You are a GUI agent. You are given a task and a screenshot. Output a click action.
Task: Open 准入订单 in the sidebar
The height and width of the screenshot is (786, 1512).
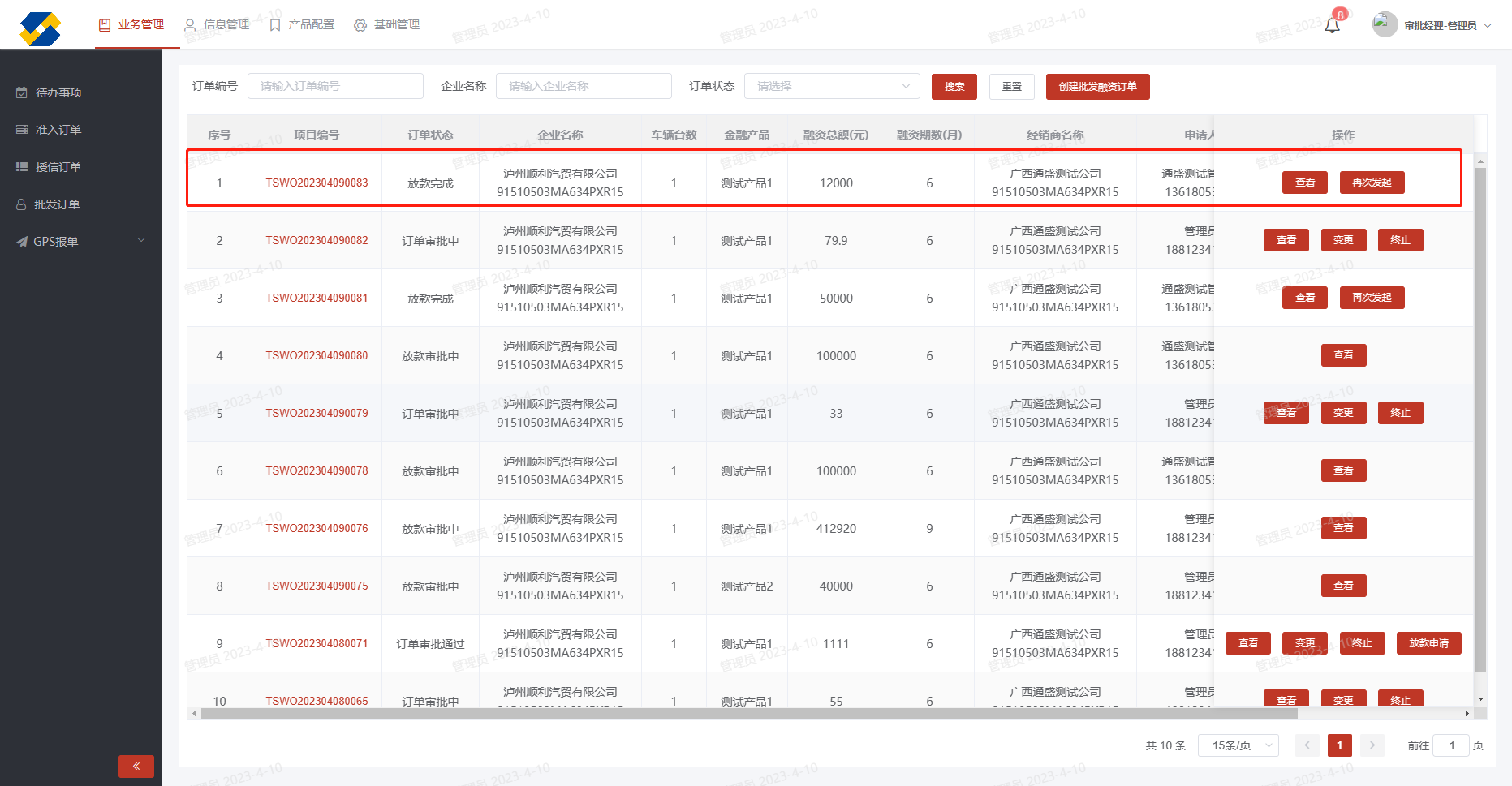click(58, 130)
